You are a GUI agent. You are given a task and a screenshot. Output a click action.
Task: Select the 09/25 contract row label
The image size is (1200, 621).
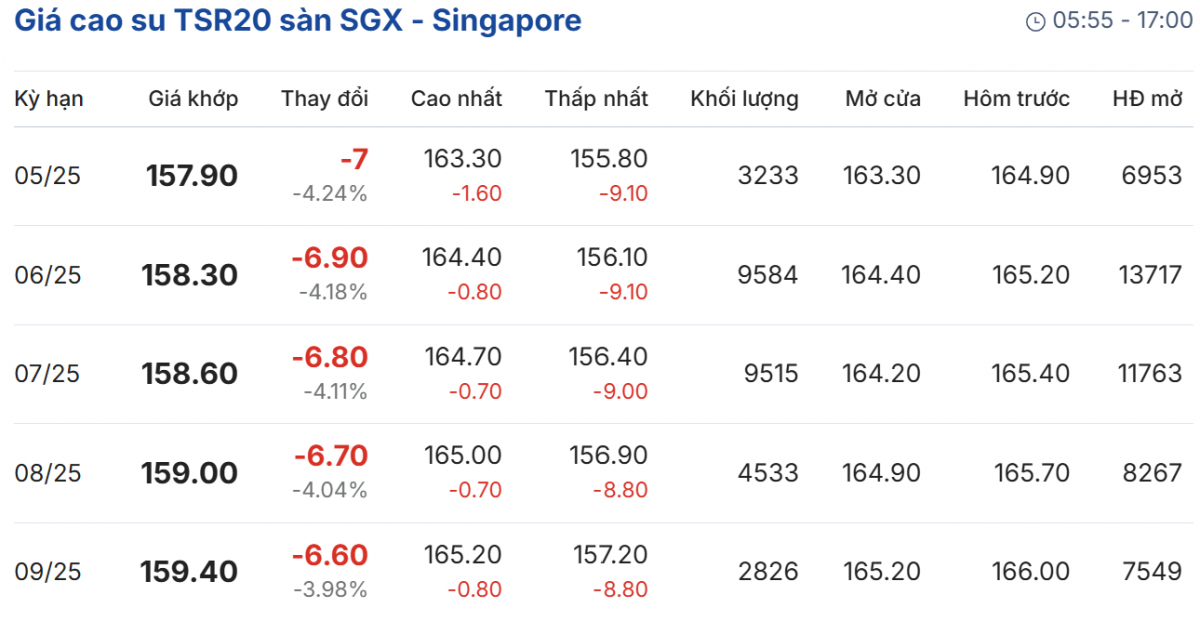click(x=48, y=572)
